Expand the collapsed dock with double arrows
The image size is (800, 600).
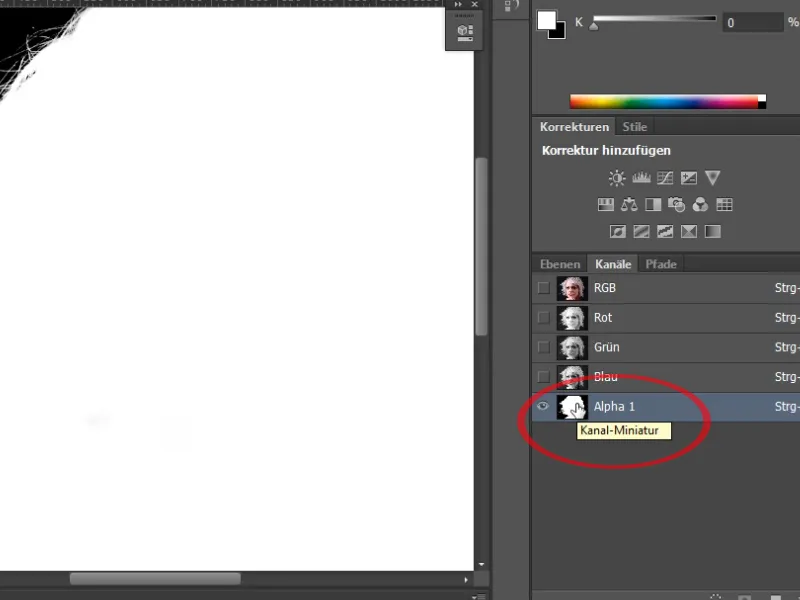[458, 4]
